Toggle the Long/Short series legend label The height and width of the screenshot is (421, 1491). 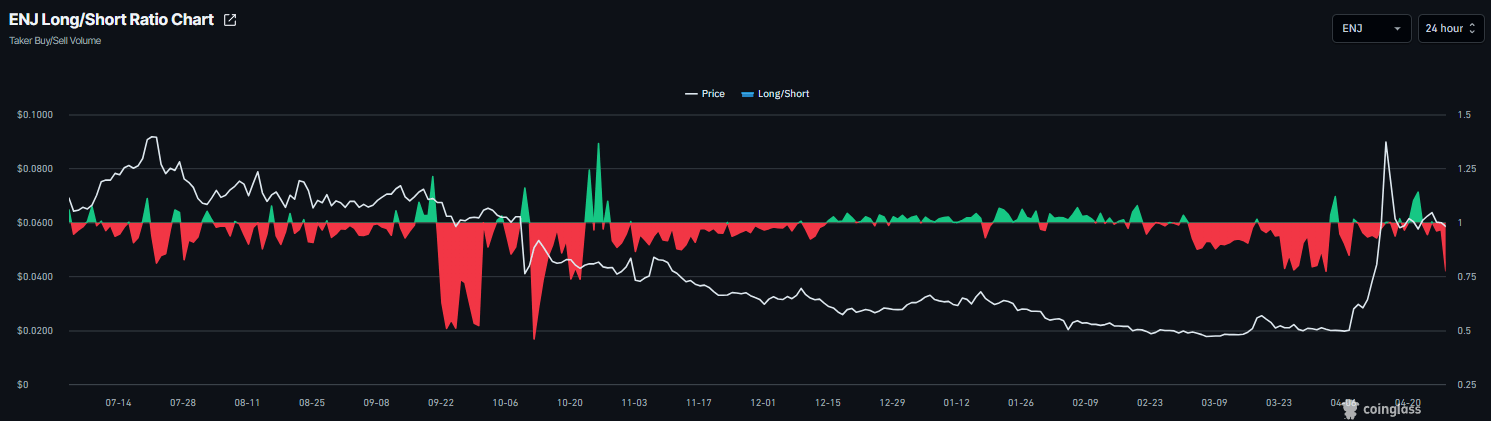tap(783, 94)
